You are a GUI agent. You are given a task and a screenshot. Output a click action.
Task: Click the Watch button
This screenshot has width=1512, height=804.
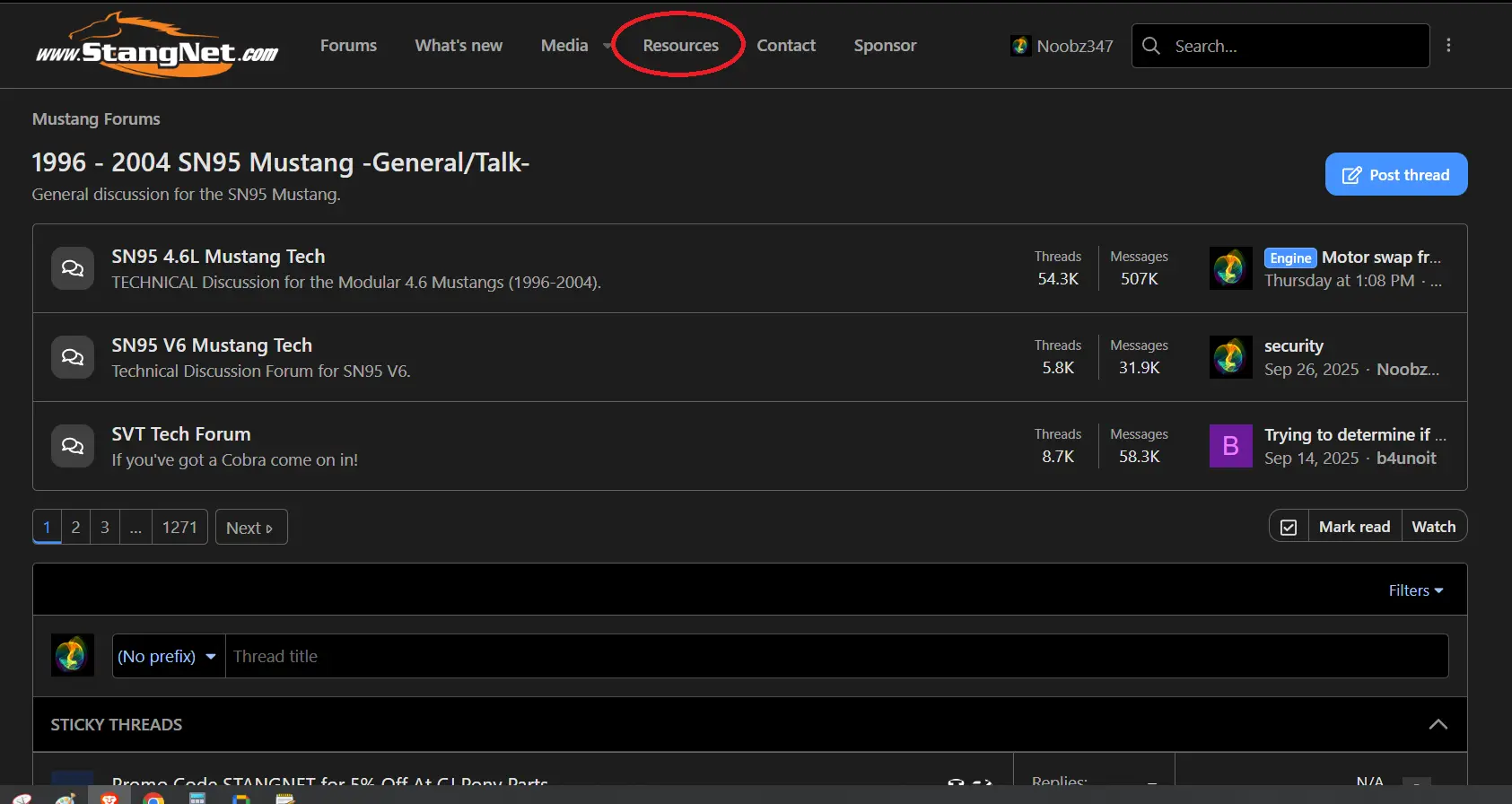click(x=1434, y=527)
